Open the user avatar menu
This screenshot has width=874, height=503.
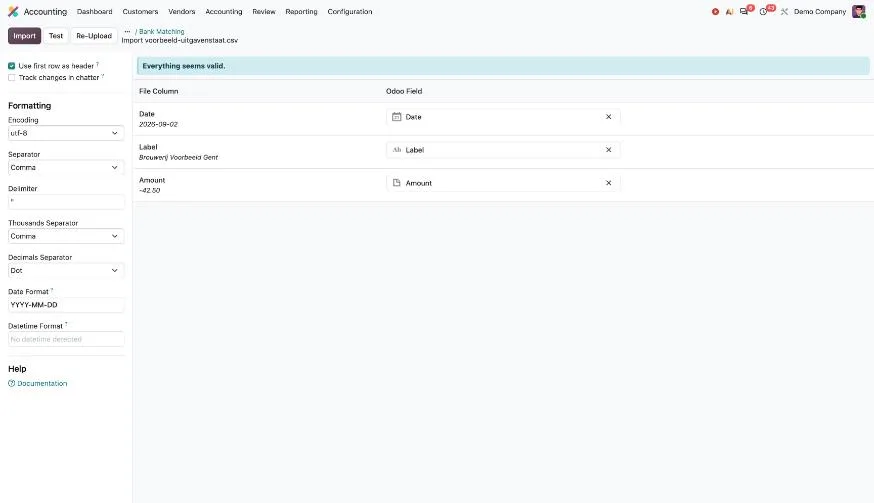pyautogui.click(x=858, y=12)
